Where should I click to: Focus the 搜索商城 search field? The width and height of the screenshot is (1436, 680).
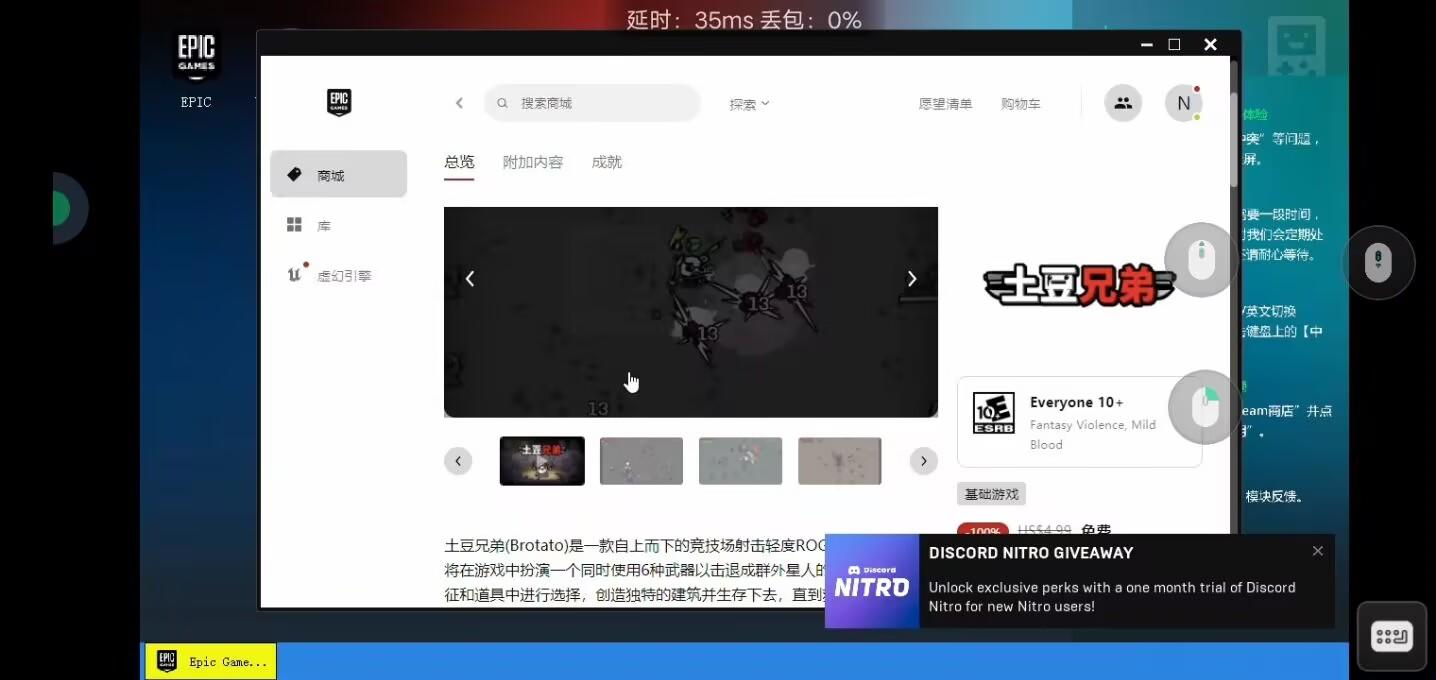coord(592,103)
